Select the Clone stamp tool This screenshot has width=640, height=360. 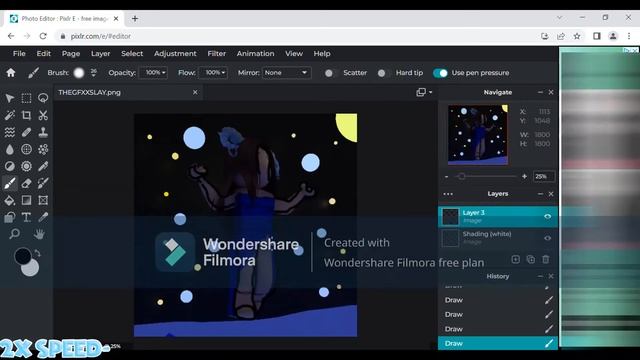(x=43, y=132)
